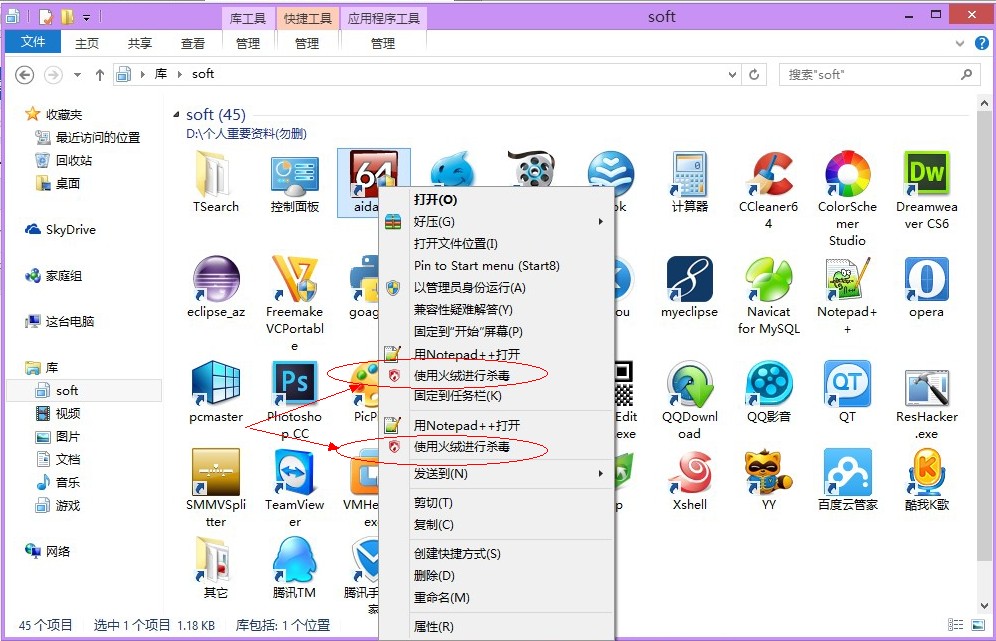Open the TeamViewer application
Image resolution: width=996 pixels, height=641 pixels.
coord(294,470)
